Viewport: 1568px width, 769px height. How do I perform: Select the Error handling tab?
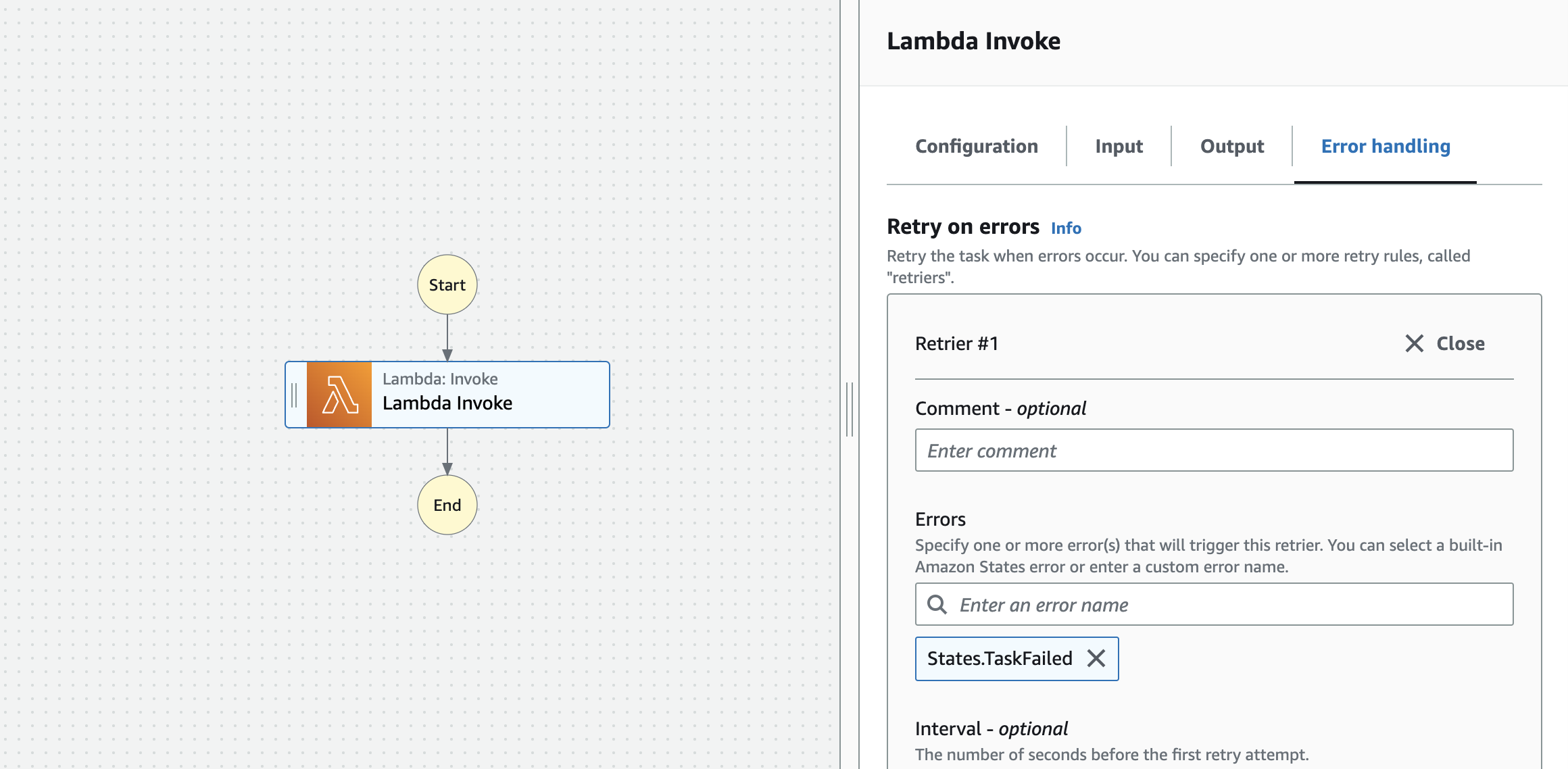click(x=1386, y=147)
